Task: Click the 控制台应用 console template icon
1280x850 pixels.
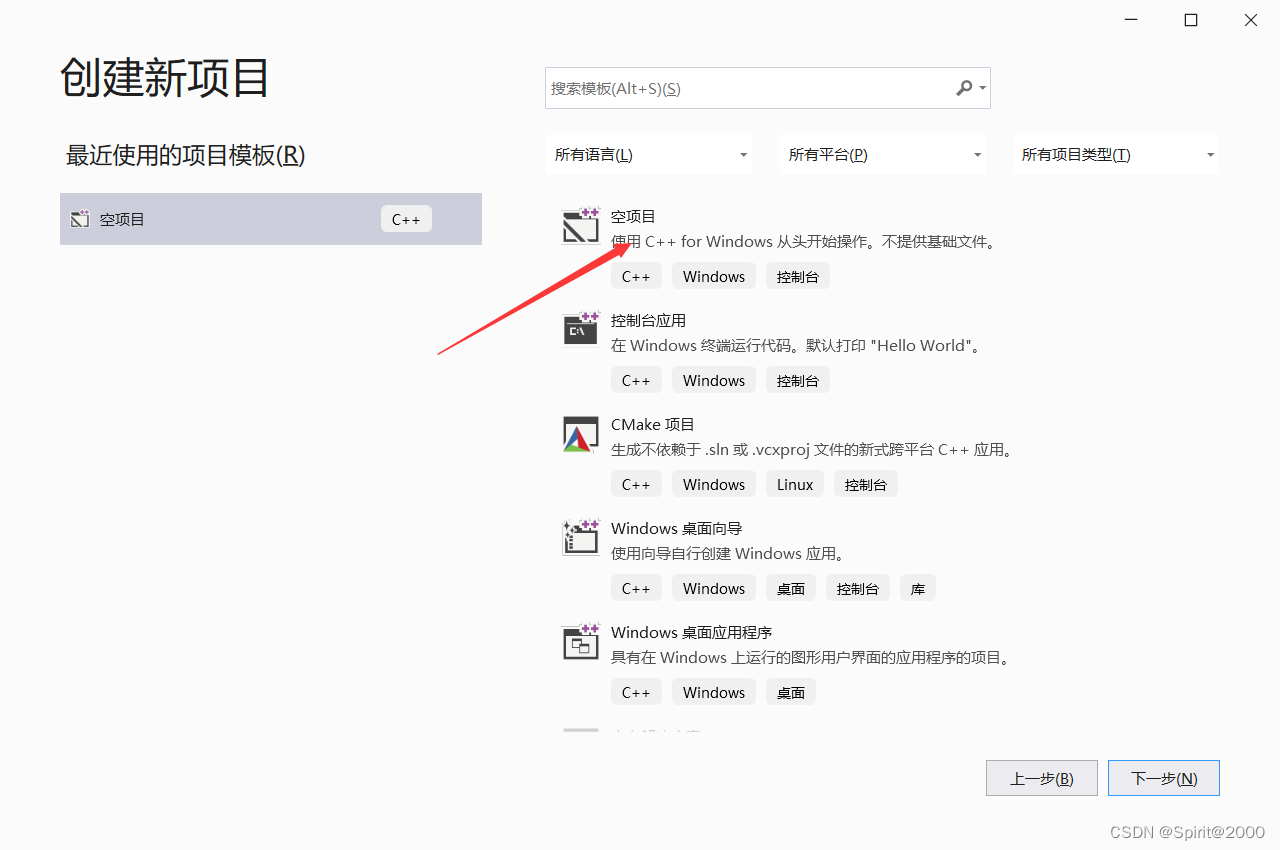Action: coord(580,330)
